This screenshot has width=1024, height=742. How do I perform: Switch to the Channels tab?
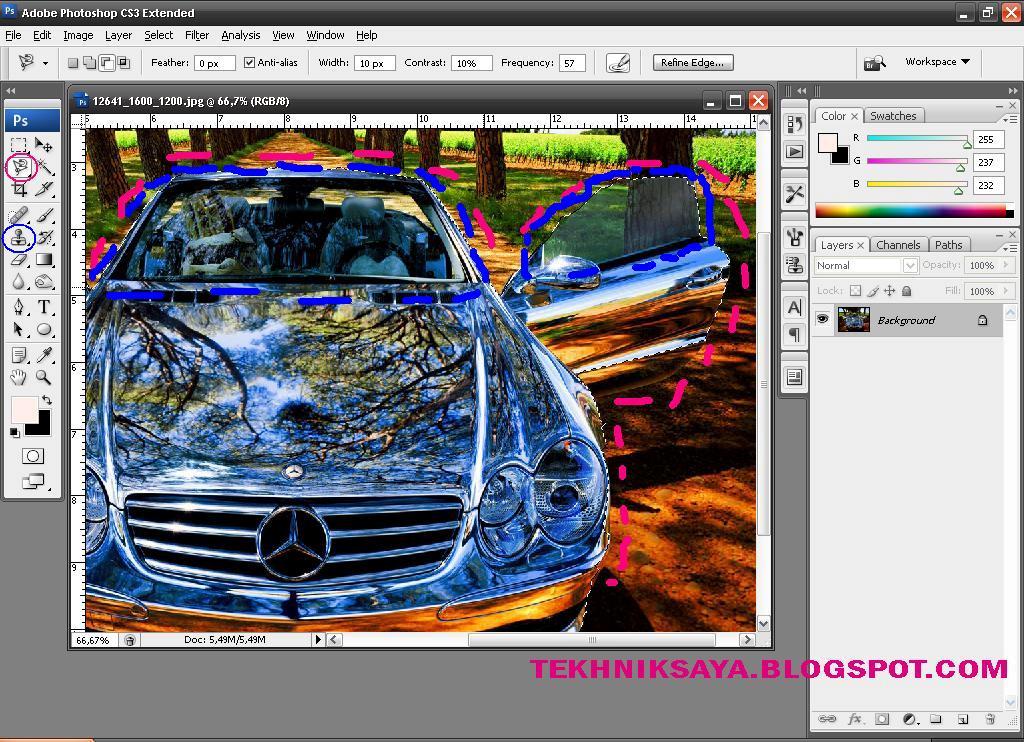click(x=898, y=244)
